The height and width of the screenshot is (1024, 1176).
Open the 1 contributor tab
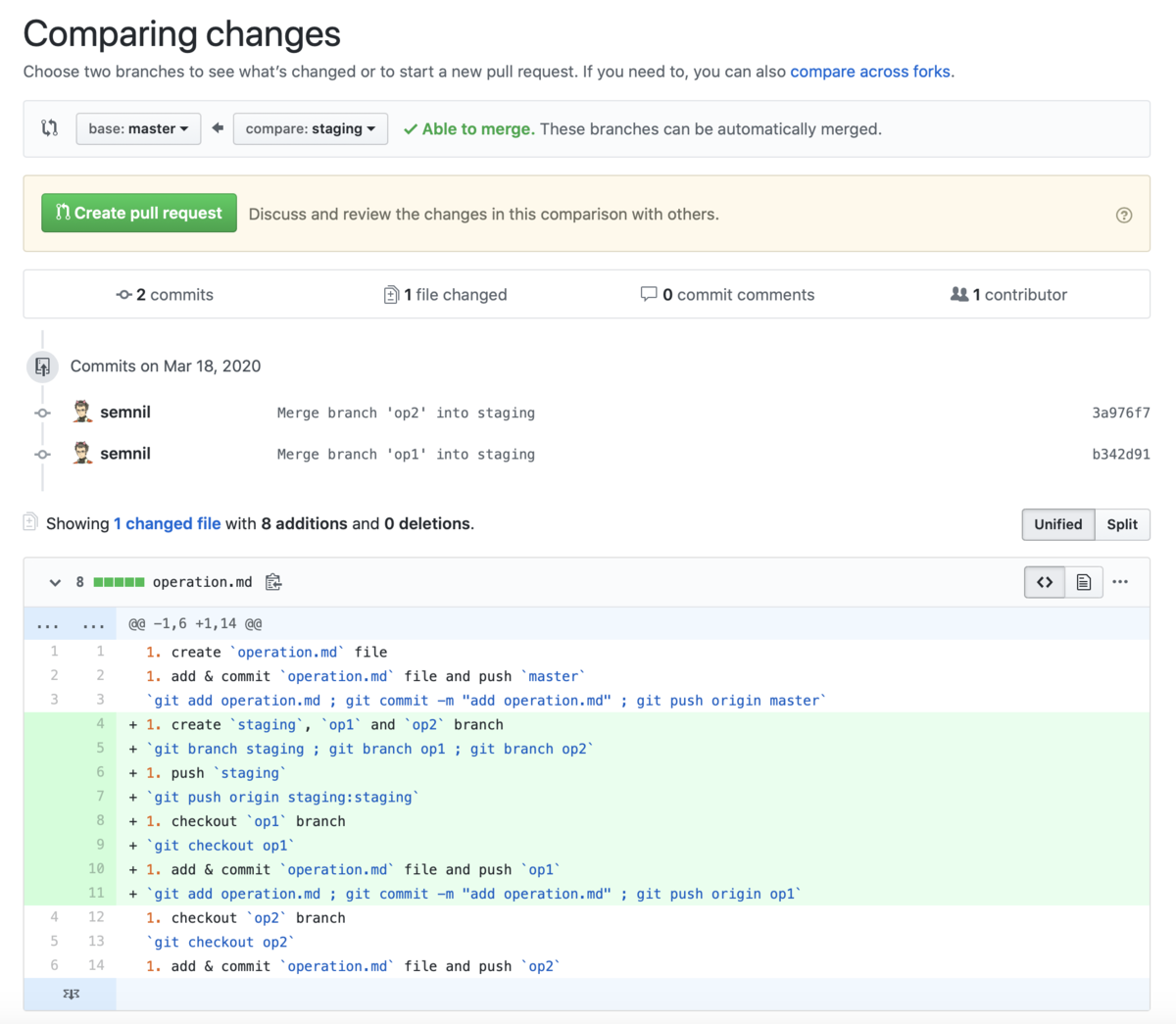[x=1008, y=295]
